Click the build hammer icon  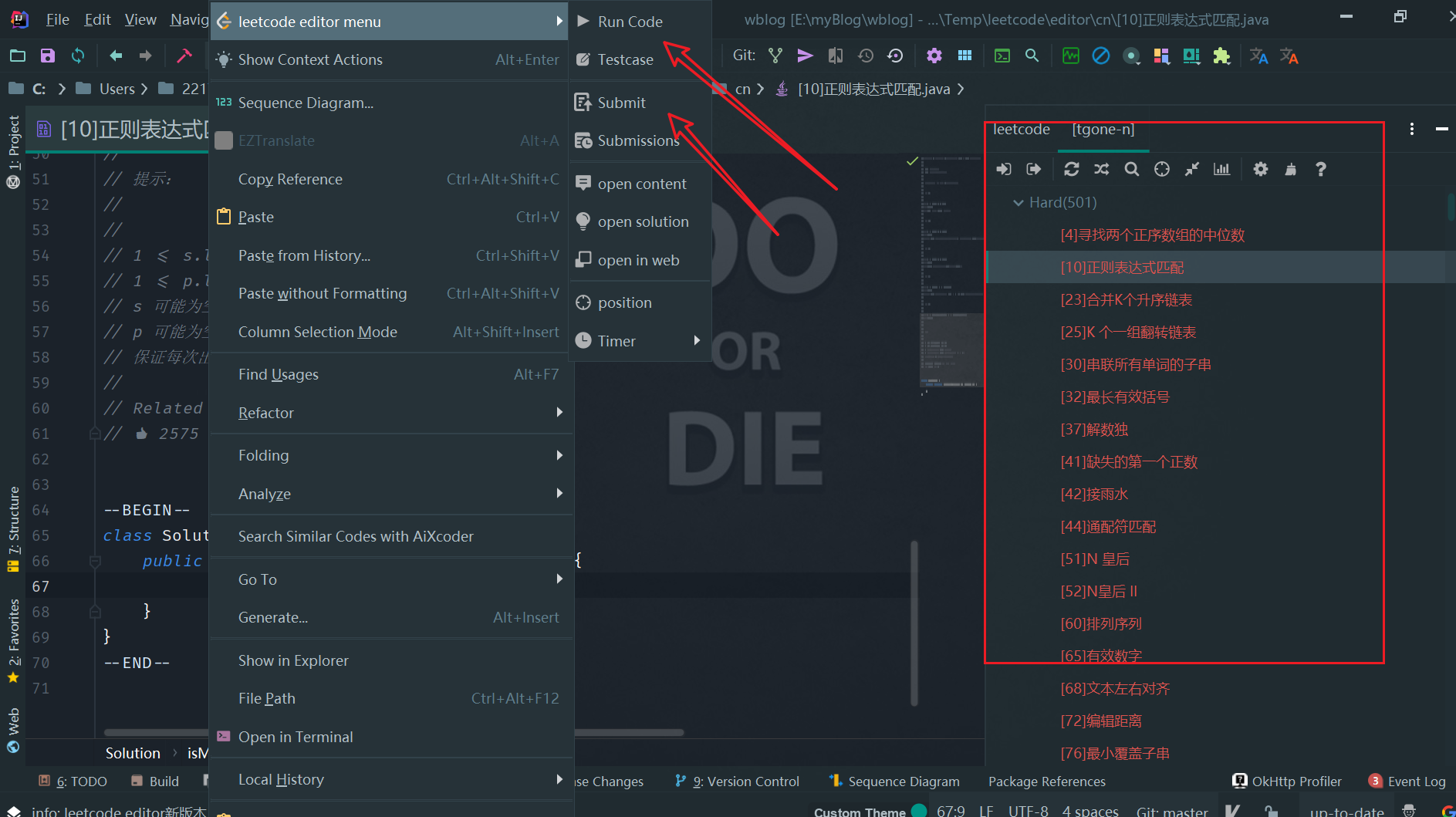(x=184, y=56)
